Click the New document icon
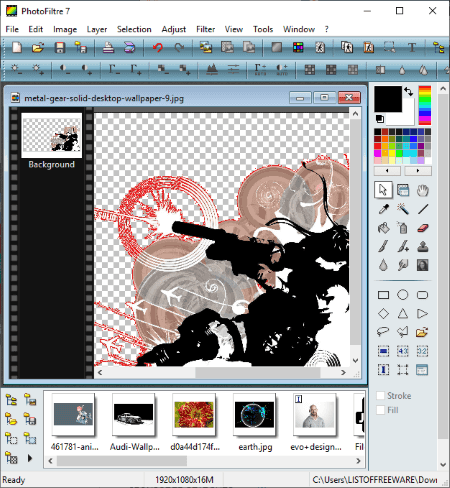Viewport: 450px width, 488px height. [16, 47]
